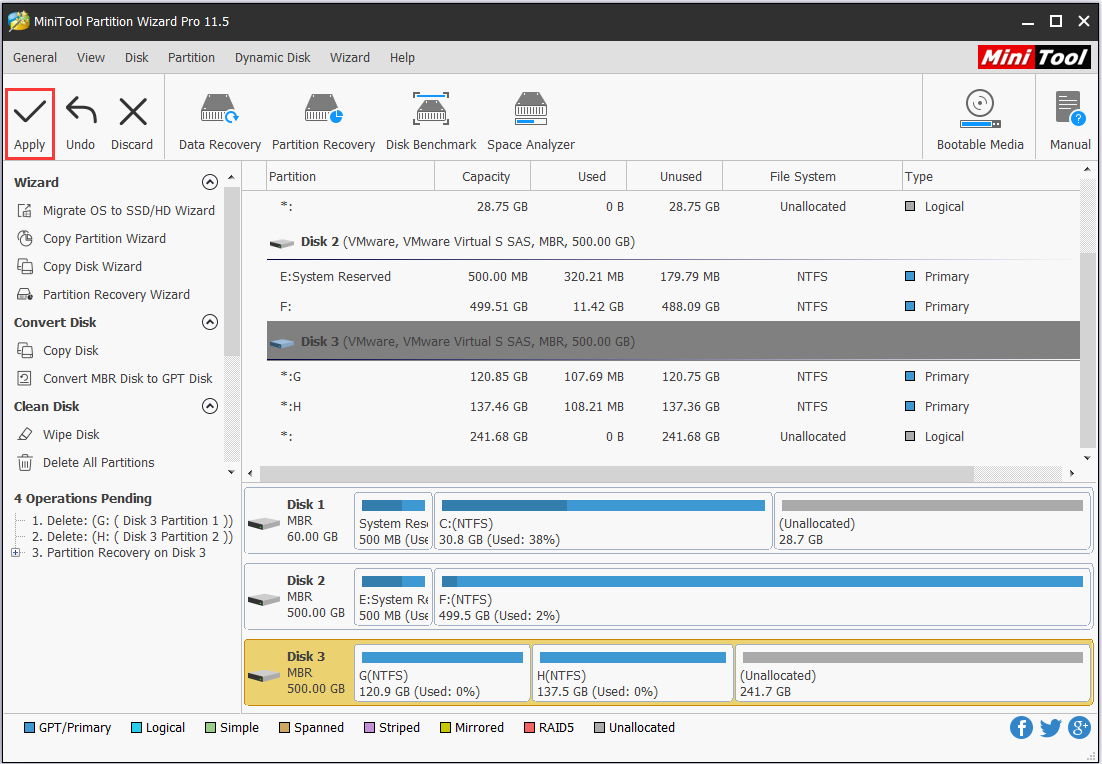Open the Dynamic Disk menu
1102x764 pixels.
pyautogui.click(x=273, y=58)
